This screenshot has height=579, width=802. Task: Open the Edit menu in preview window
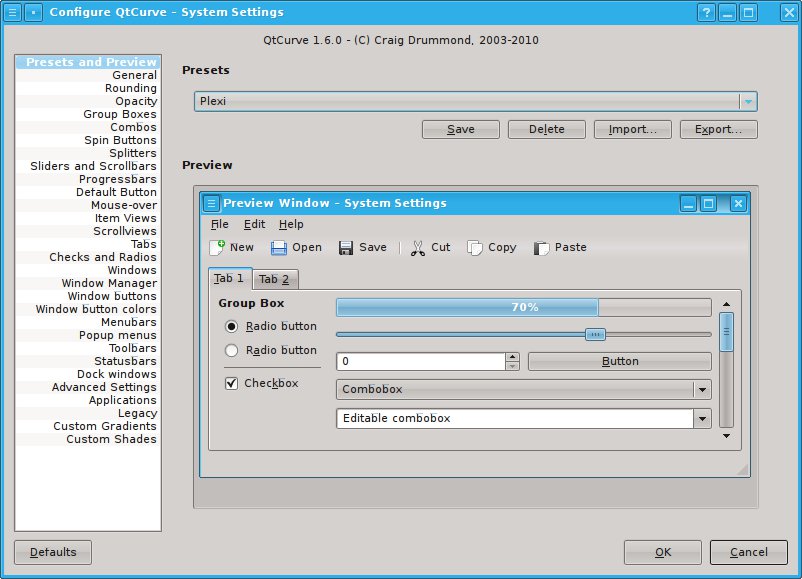[254, 225]
